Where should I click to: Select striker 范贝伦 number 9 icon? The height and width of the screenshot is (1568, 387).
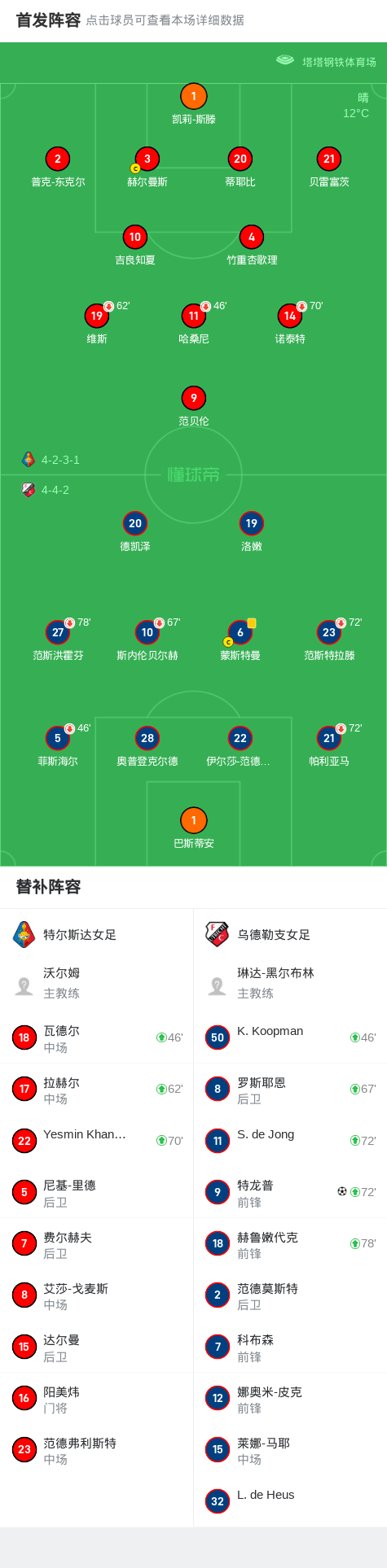click(193, 398)
